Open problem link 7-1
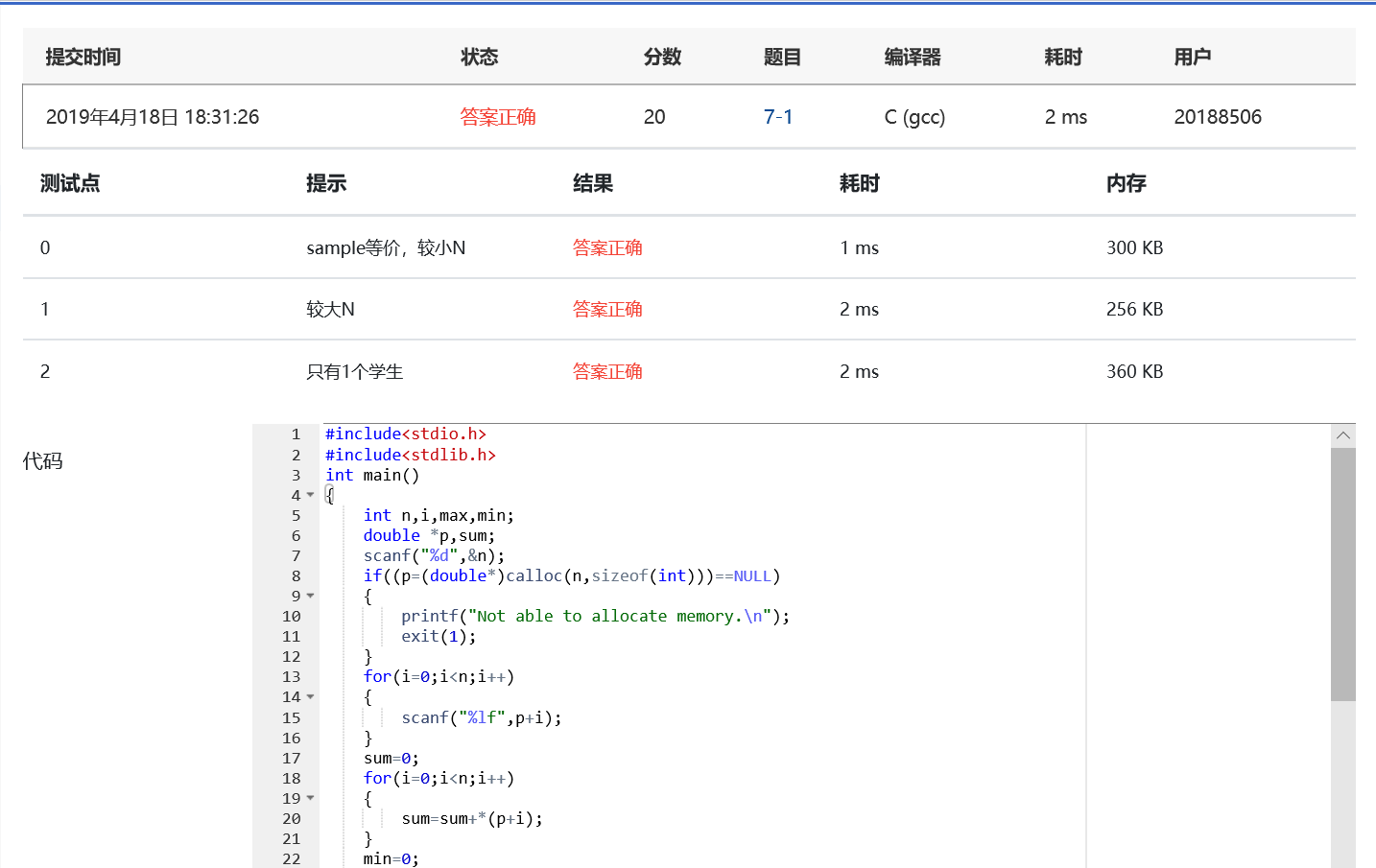Screen dimensions: 1376x868 (x=778, y=117)
